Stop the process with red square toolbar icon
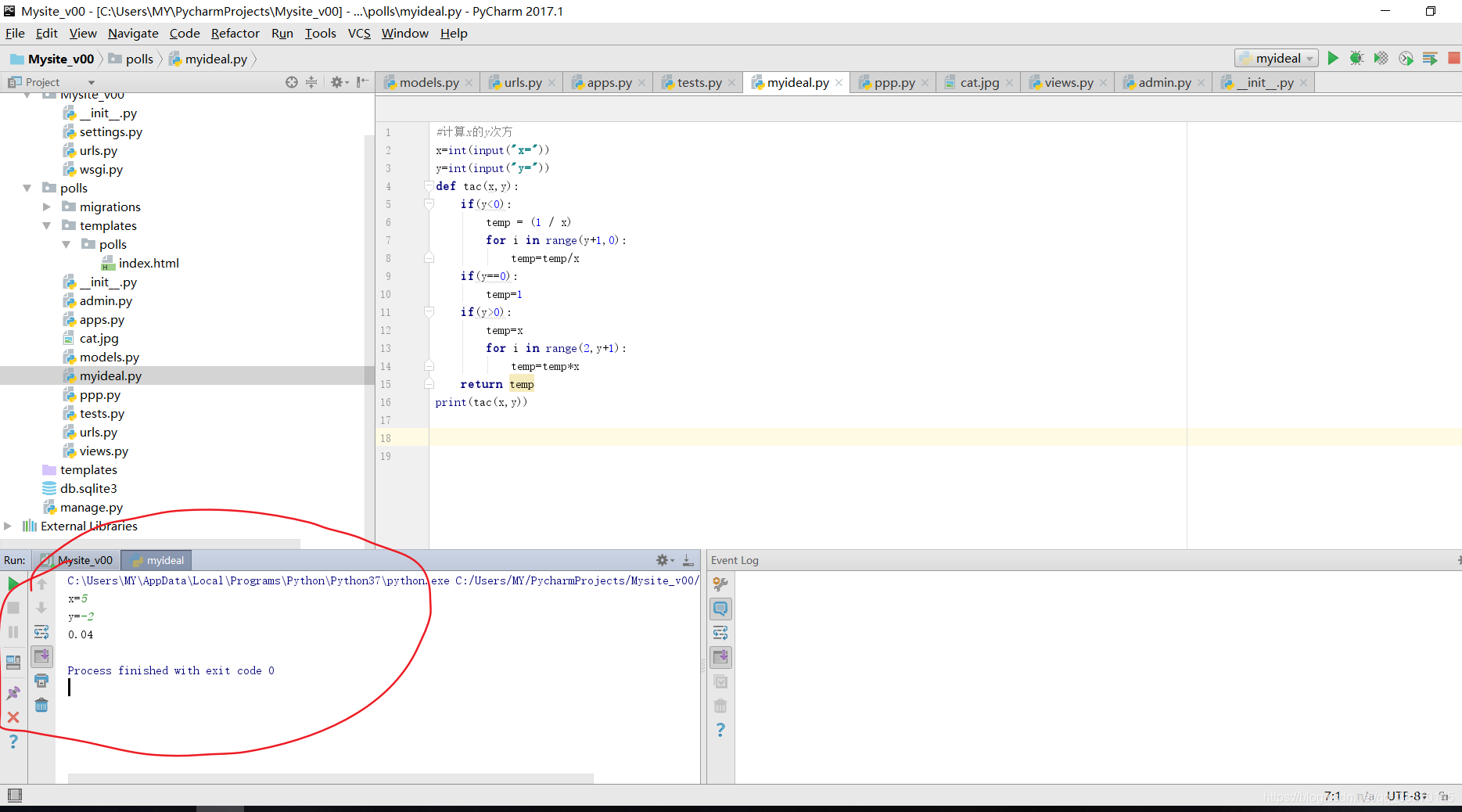This screenshot has height=812, width=1462. coord(1454,58)
